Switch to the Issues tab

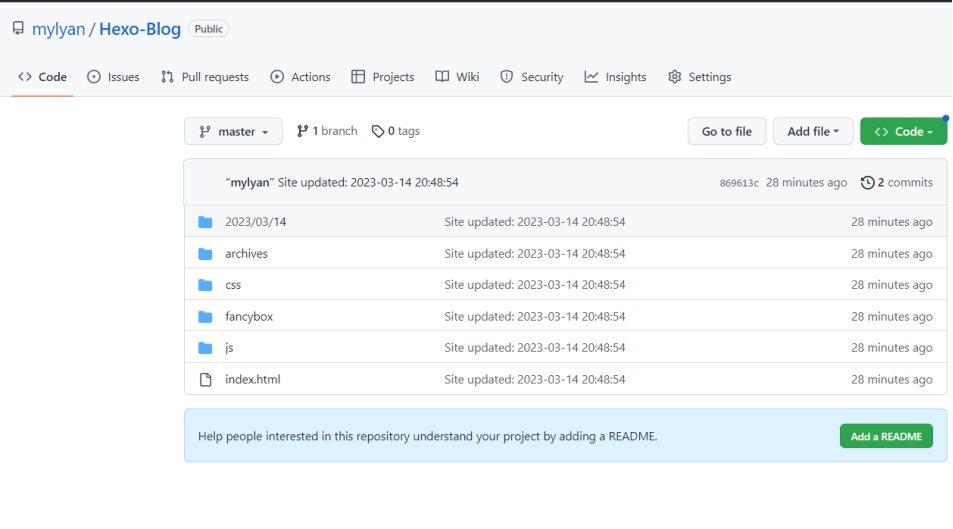click(x=114, y=77)
